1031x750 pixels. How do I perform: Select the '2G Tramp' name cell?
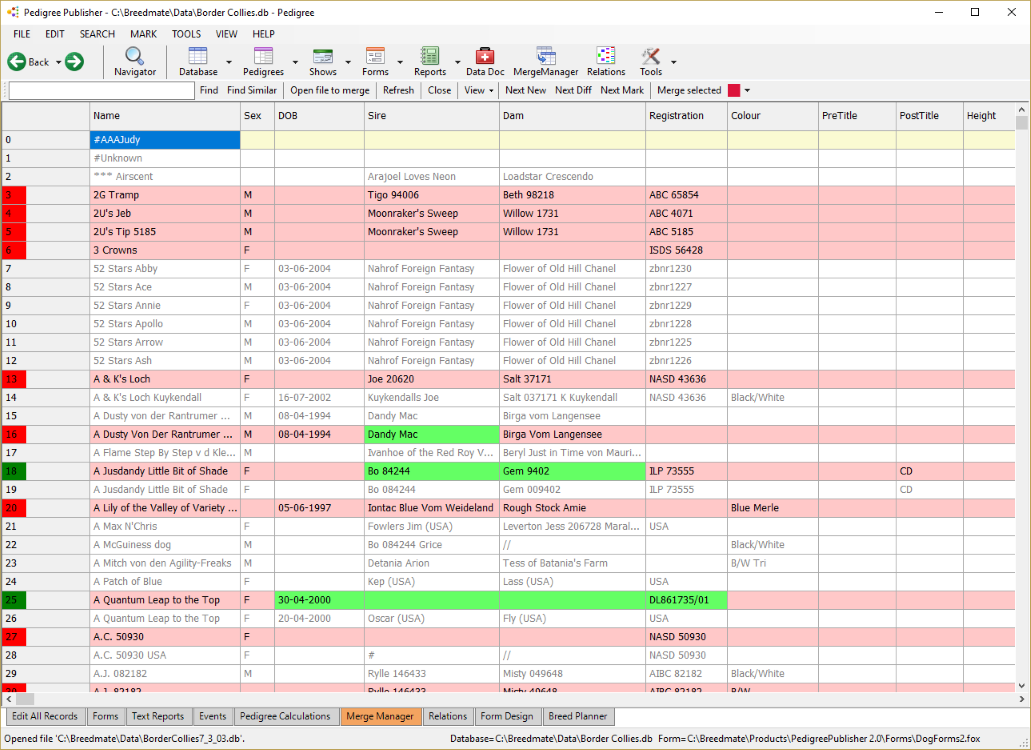[165, 195]
